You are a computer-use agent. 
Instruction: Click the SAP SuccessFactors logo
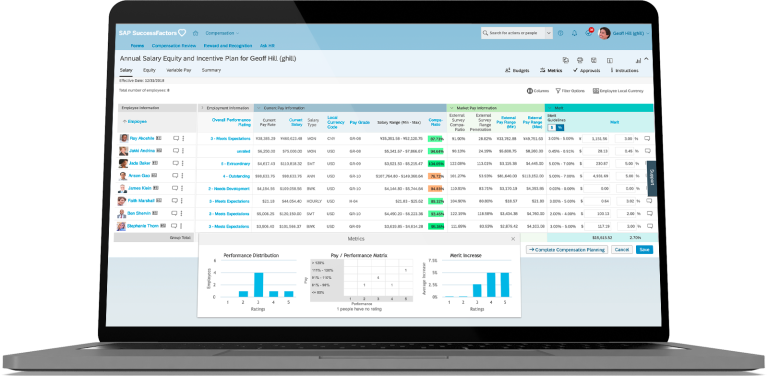152,33
